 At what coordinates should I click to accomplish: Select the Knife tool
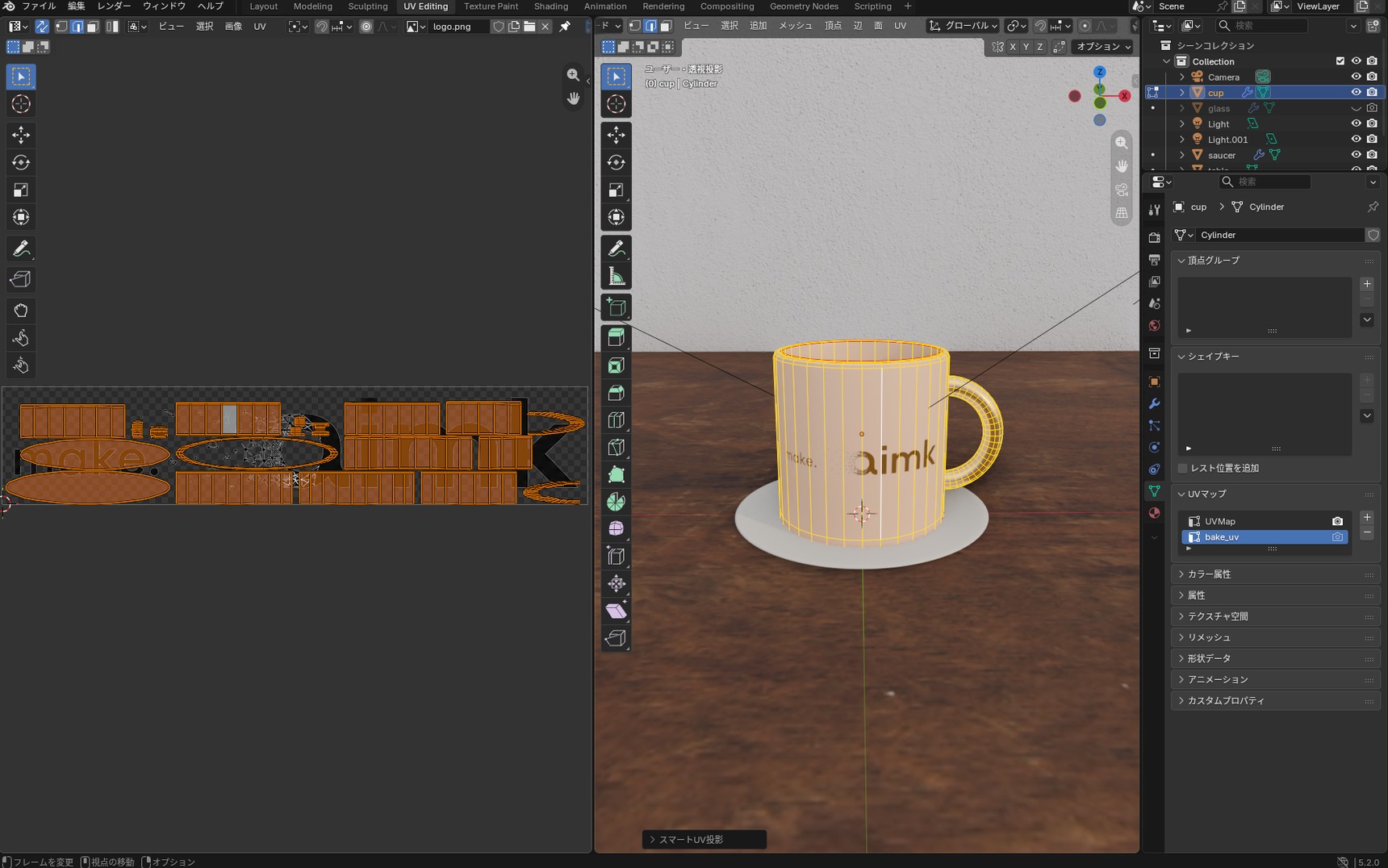617,448
